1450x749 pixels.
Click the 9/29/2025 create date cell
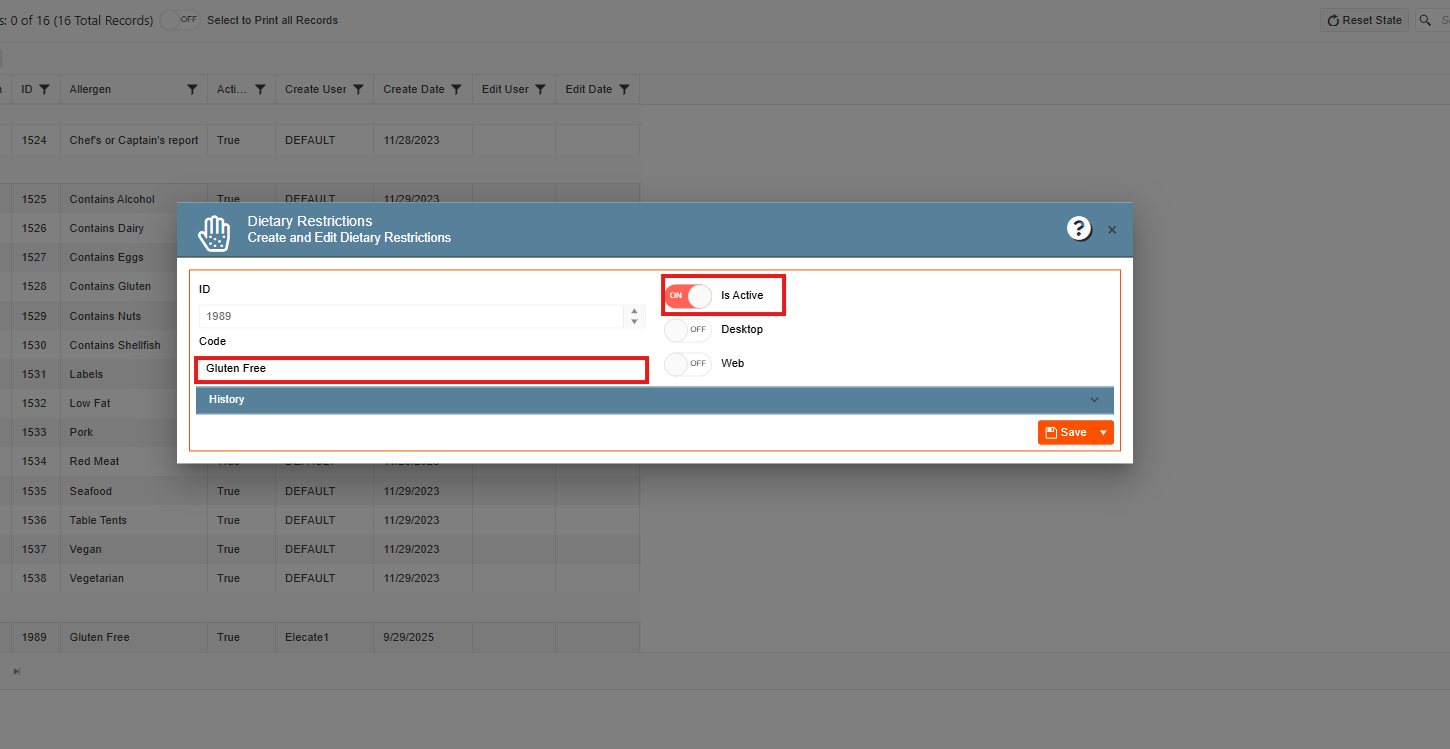pos(423,637)
